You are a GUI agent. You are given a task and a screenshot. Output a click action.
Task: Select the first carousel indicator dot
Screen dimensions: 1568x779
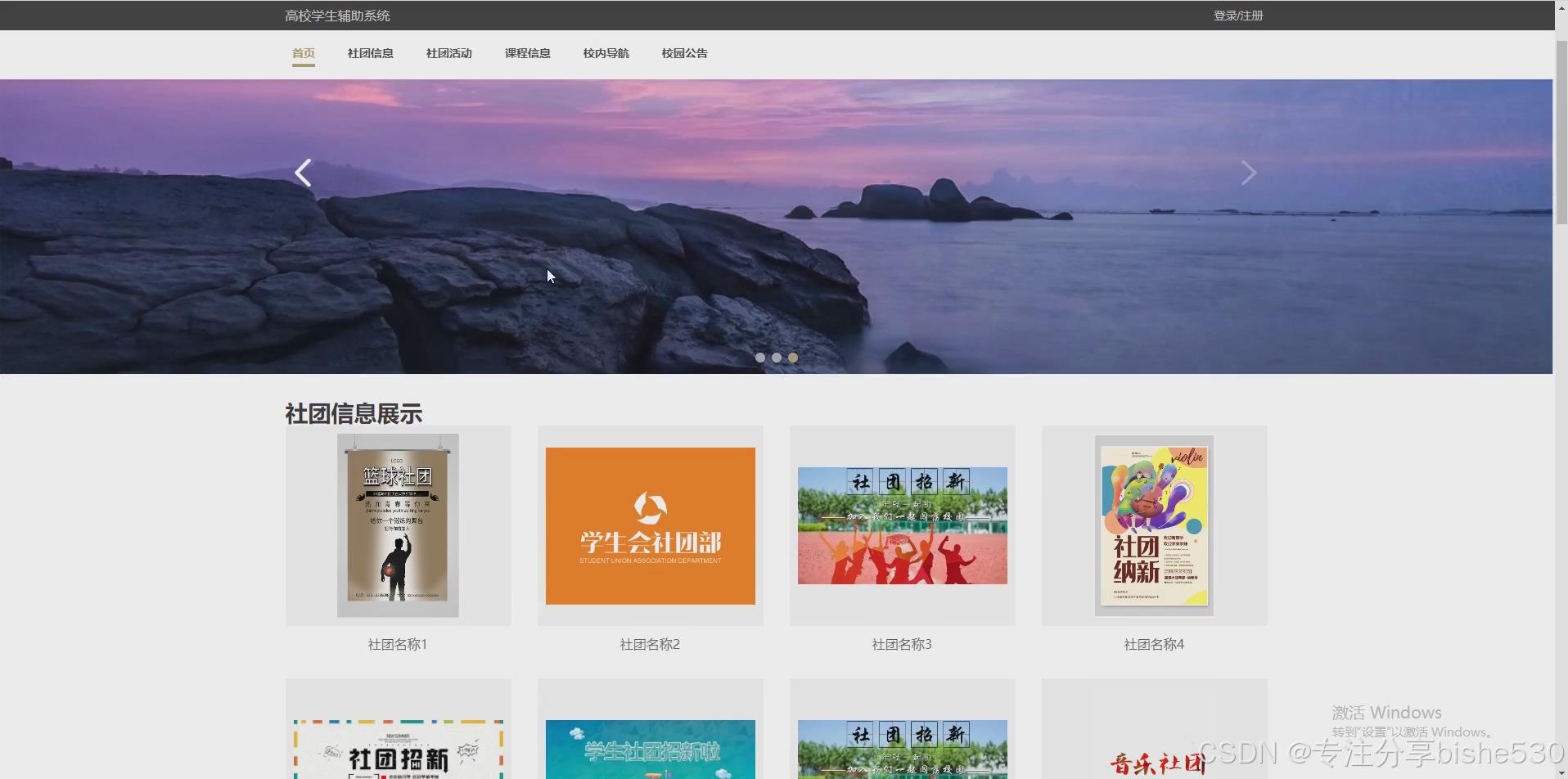[760, 358]
